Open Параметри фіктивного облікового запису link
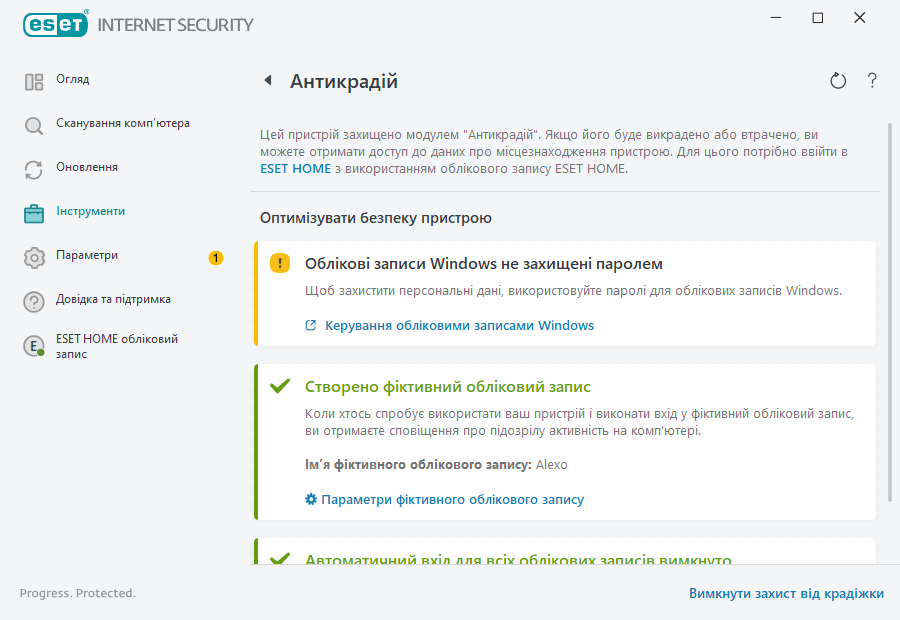 click(452, 499)
